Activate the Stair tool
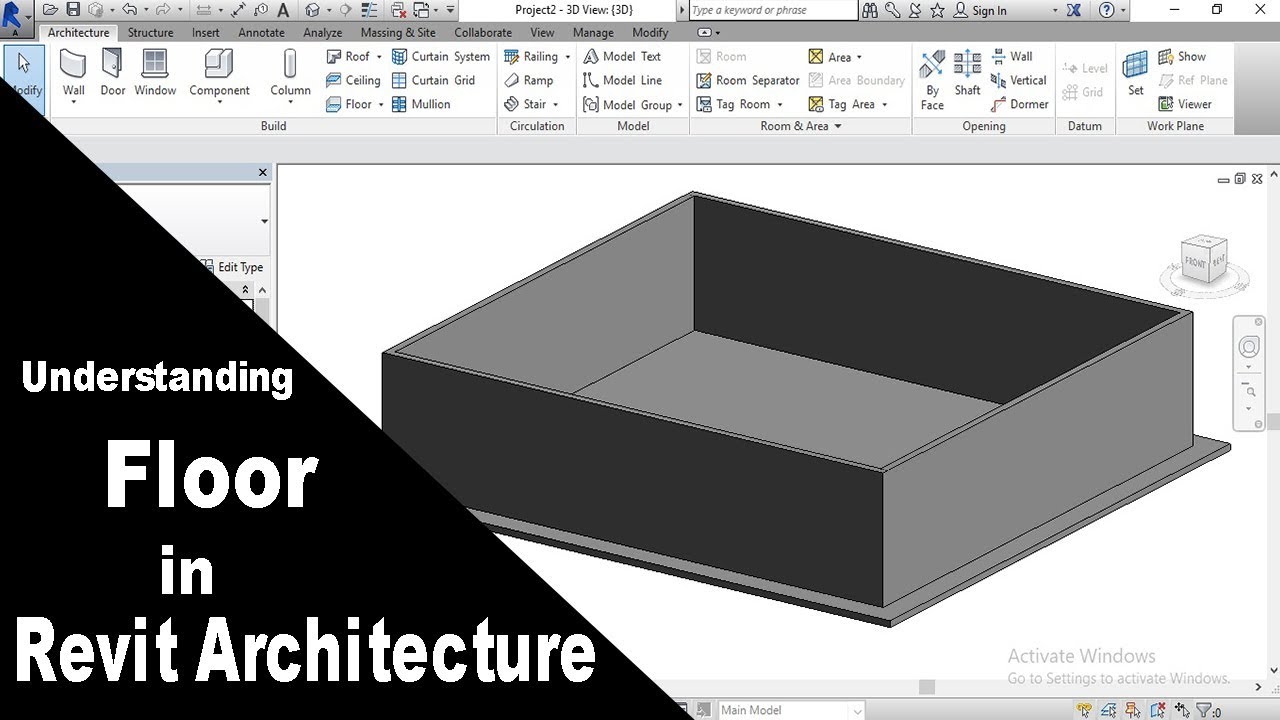The height and width of the screenshot is (720, 1280). point(525,104)
